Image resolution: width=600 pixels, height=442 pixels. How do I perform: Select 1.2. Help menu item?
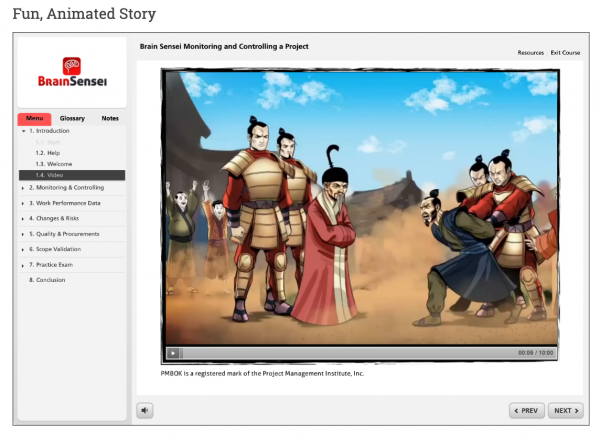click(x=47, y=153)
